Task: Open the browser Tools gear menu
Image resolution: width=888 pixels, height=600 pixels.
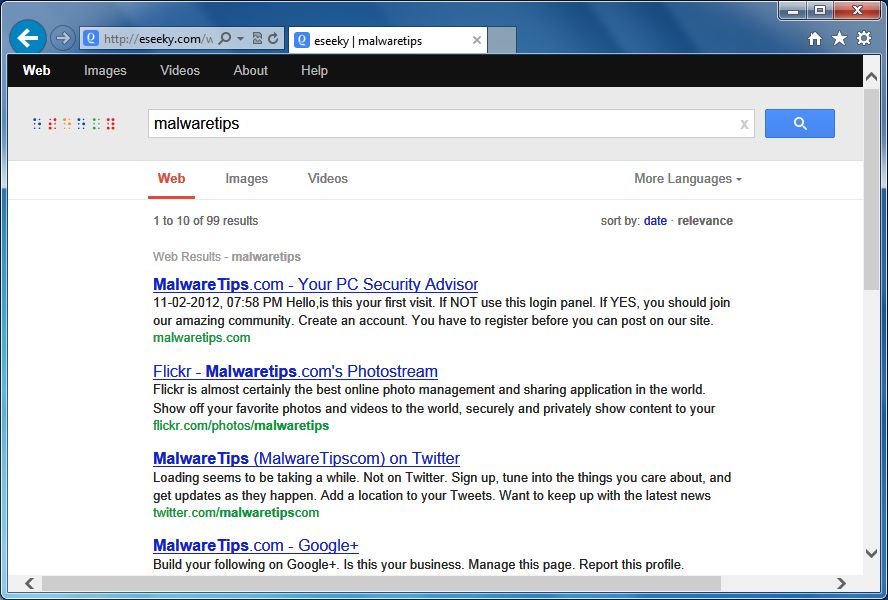Action: (x=864, y=38)
